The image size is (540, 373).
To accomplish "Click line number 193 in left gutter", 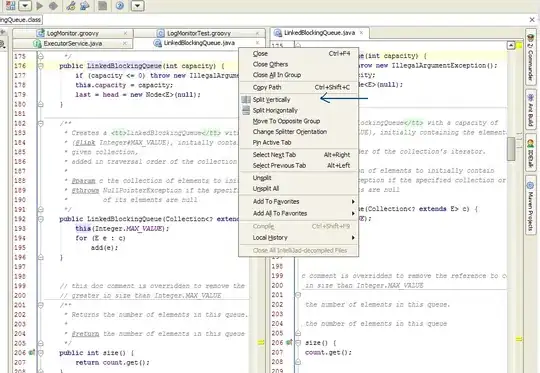I will (20, 229).
